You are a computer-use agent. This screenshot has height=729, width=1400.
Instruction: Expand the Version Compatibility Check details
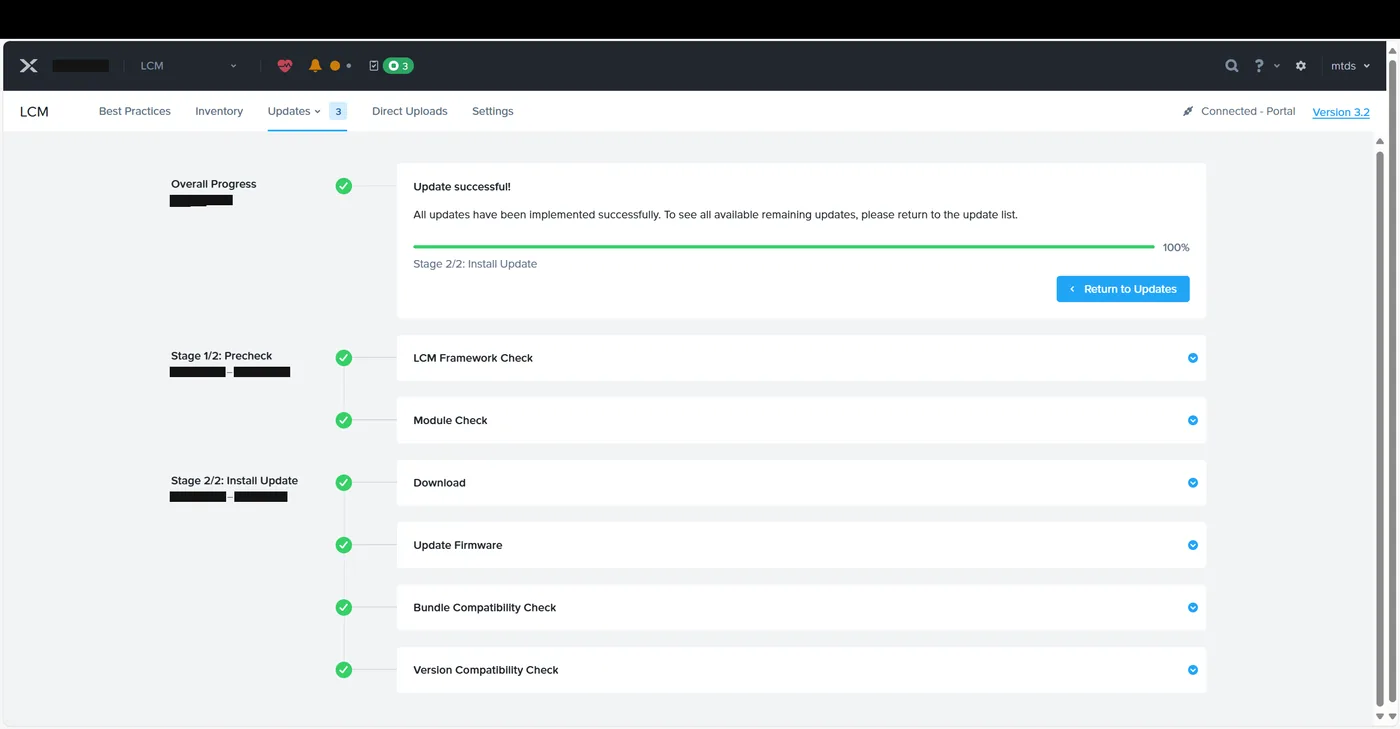pos(1193,670)
